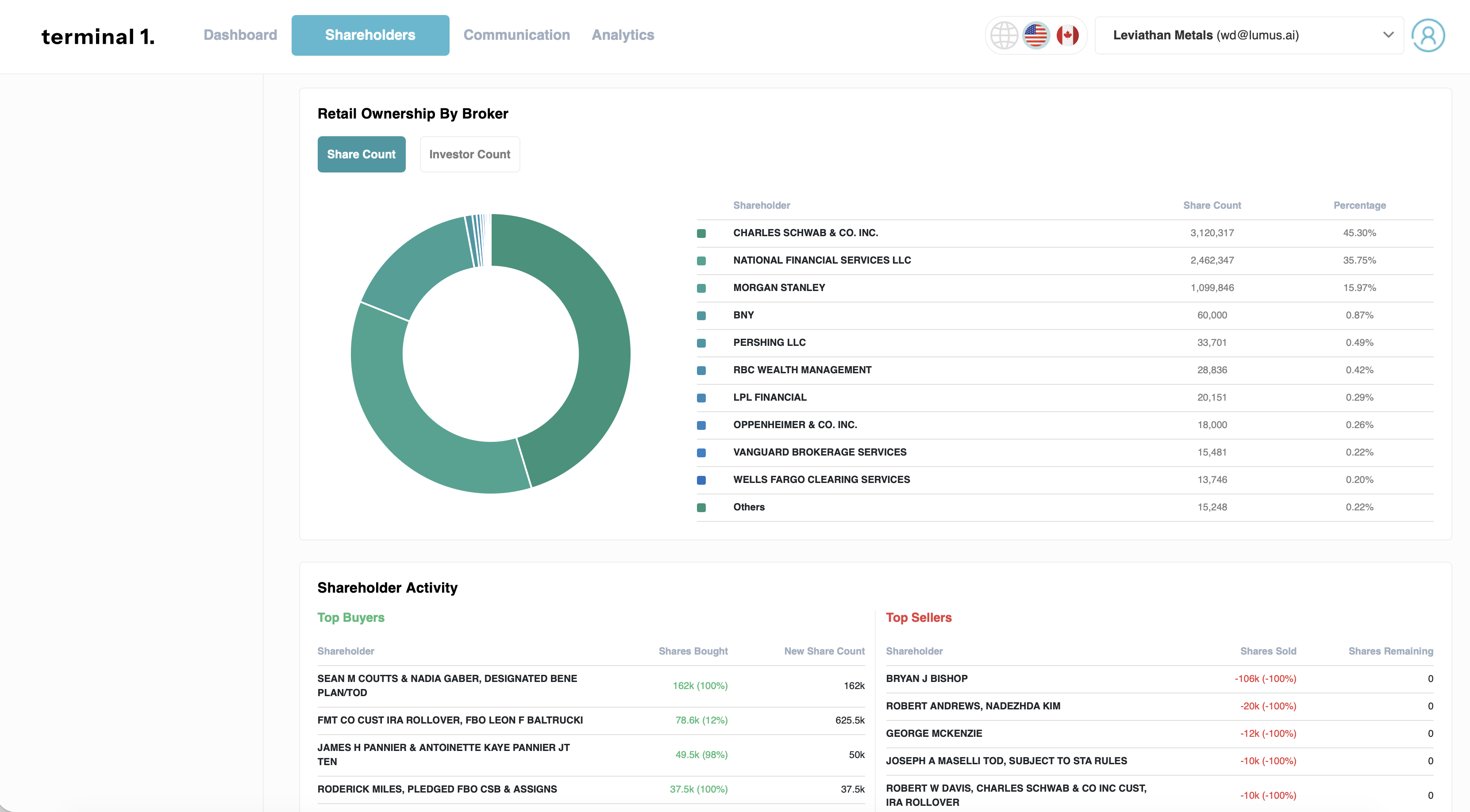Click the National Financial Services color swatch
The image size is (1470, 812).
point(701,260)
